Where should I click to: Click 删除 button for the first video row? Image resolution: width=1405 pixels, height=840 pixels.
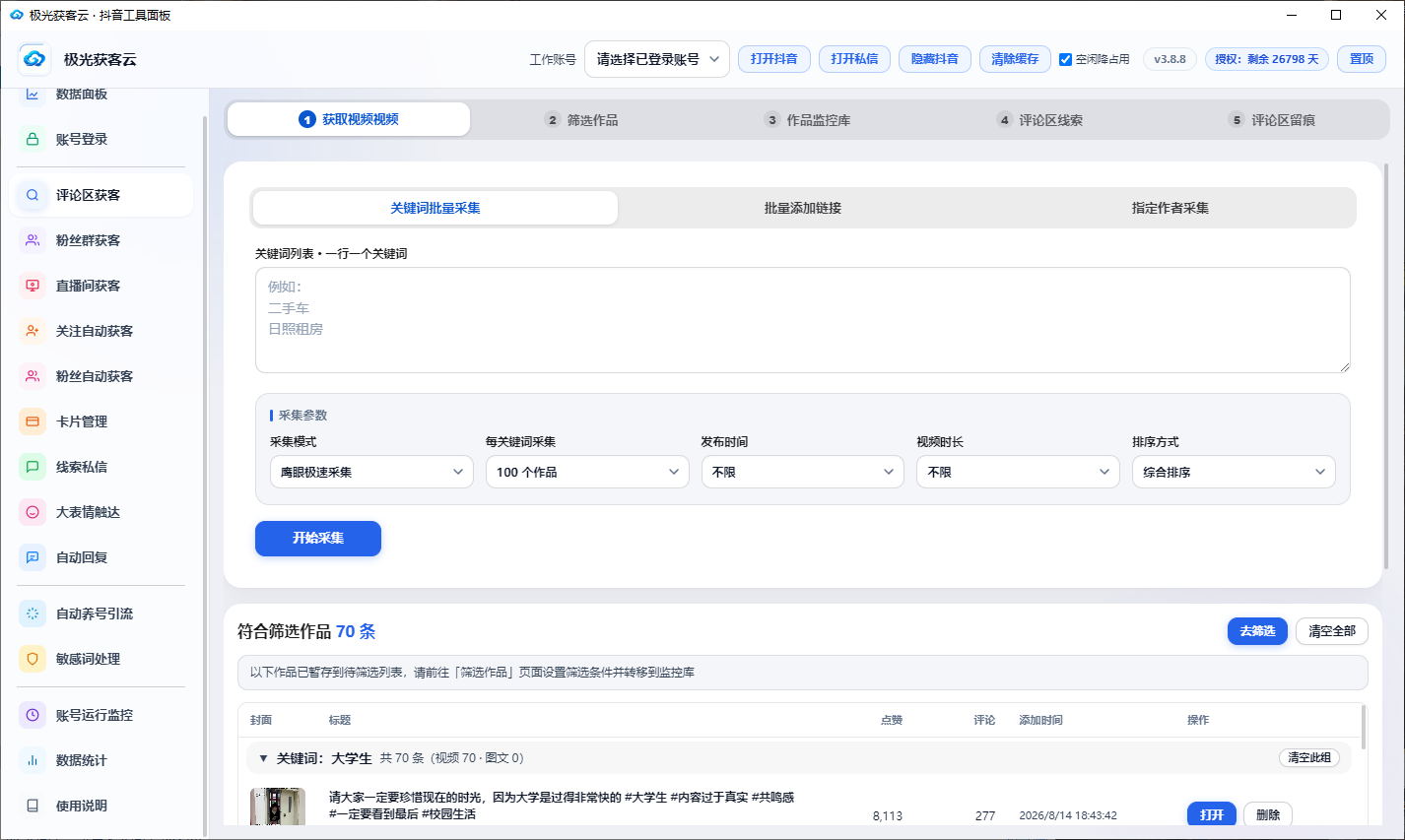click(1268, 814)
